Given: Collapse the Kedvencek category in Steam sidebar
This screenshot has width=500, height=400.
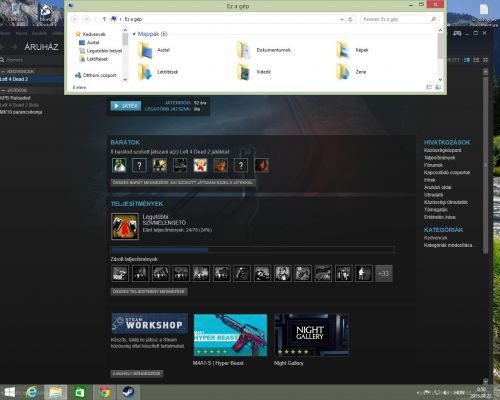Looking at the screenshot, I should pyautogui.click(x=3, y=71).
